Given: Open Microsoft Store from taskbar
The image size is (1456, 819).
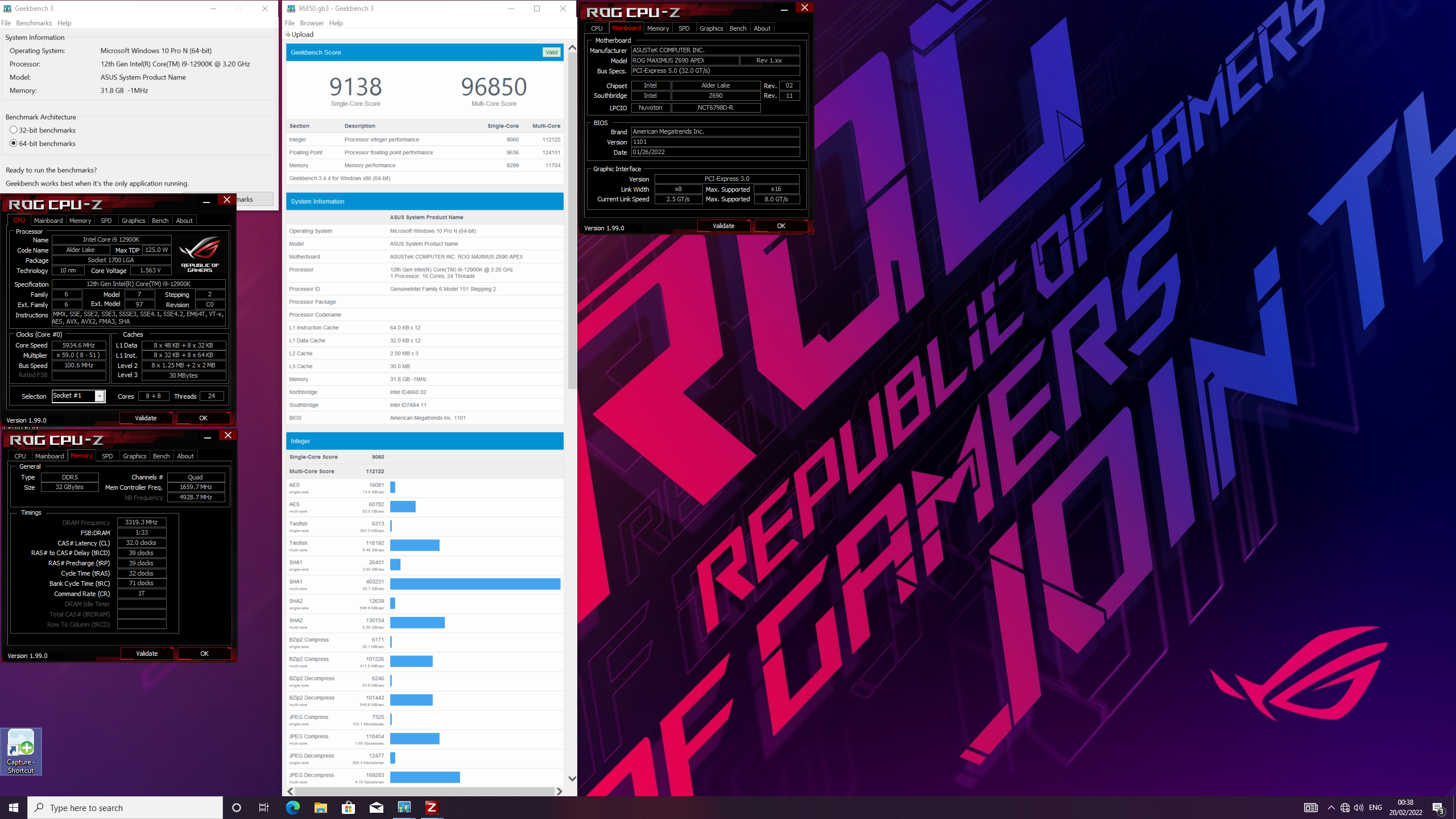Looking at the screenshot, I should click(x=349, y=808).
